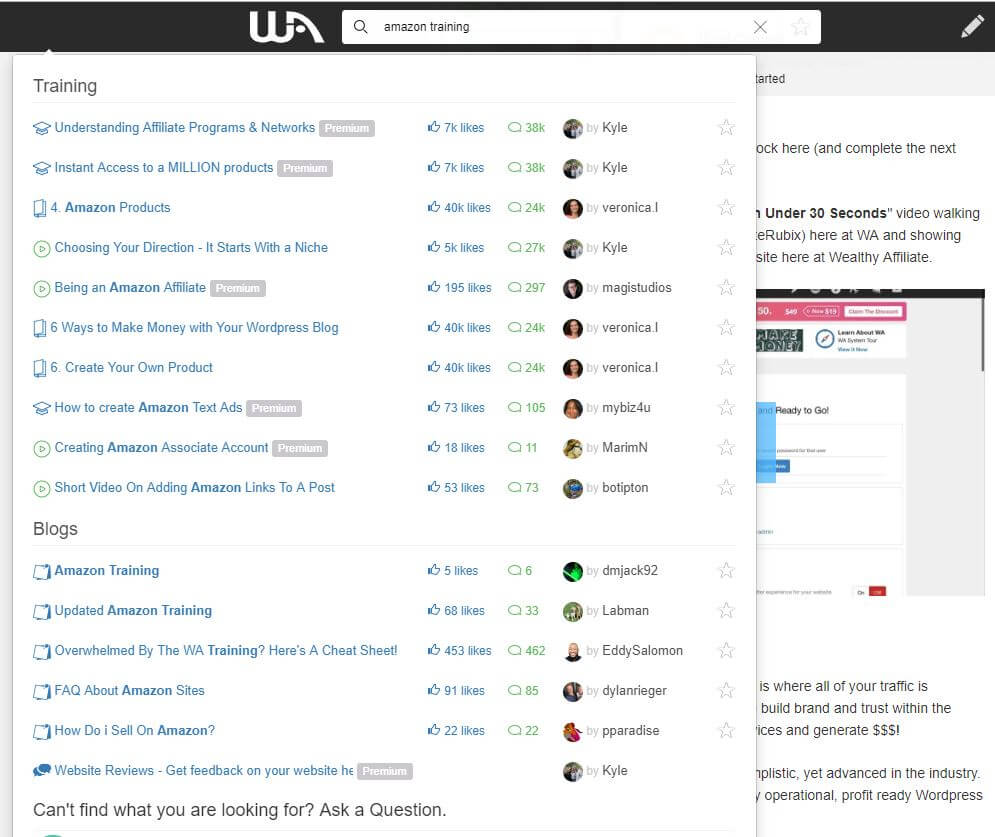Open Choosing Your Direction - It Starts With a Niche
The height and width of the screenshot is (837, 995).
coord(191,247)
